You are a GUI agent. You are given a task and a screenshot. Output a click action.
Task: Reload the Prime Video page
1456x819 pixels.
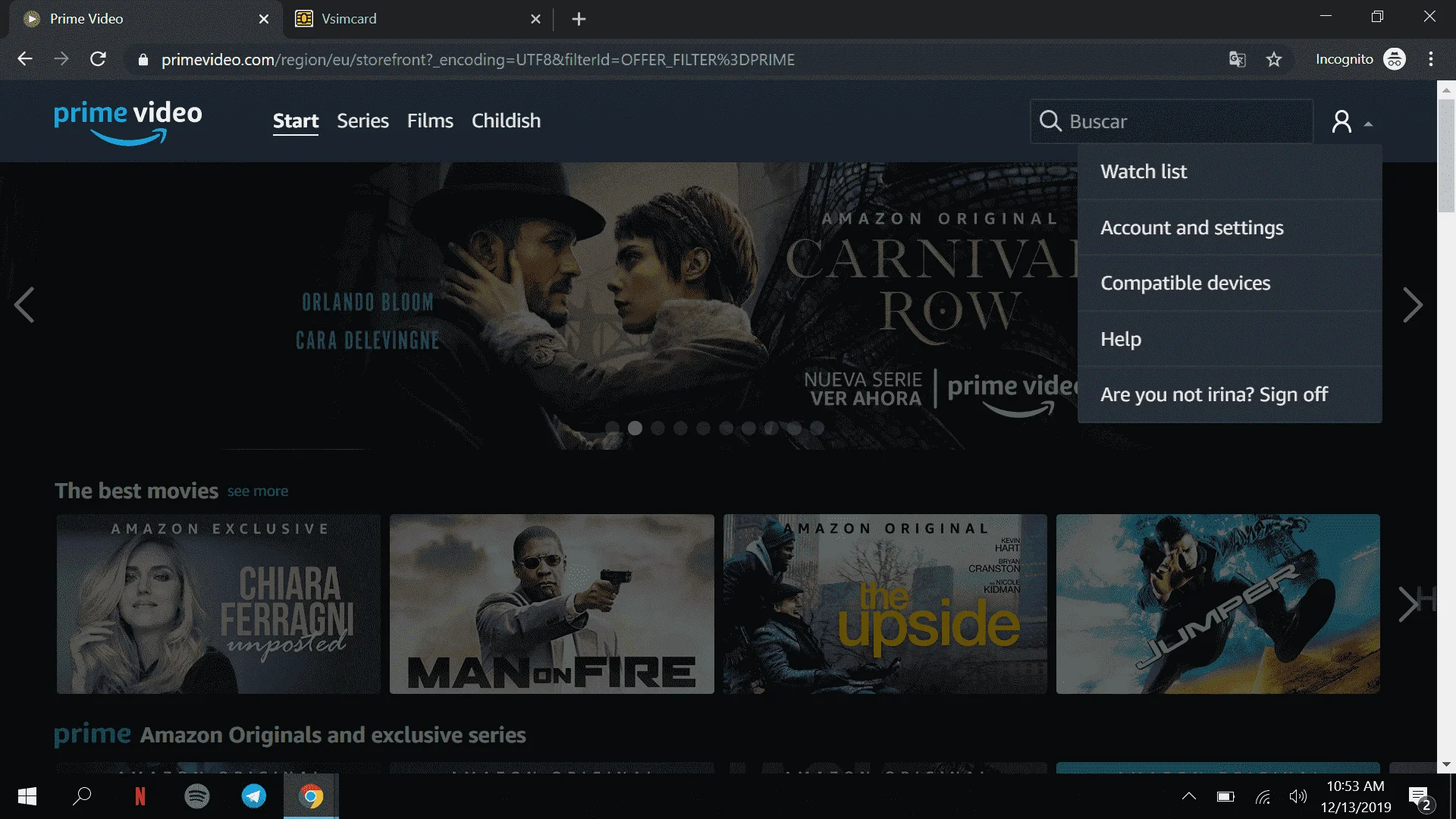click(98, 59)
